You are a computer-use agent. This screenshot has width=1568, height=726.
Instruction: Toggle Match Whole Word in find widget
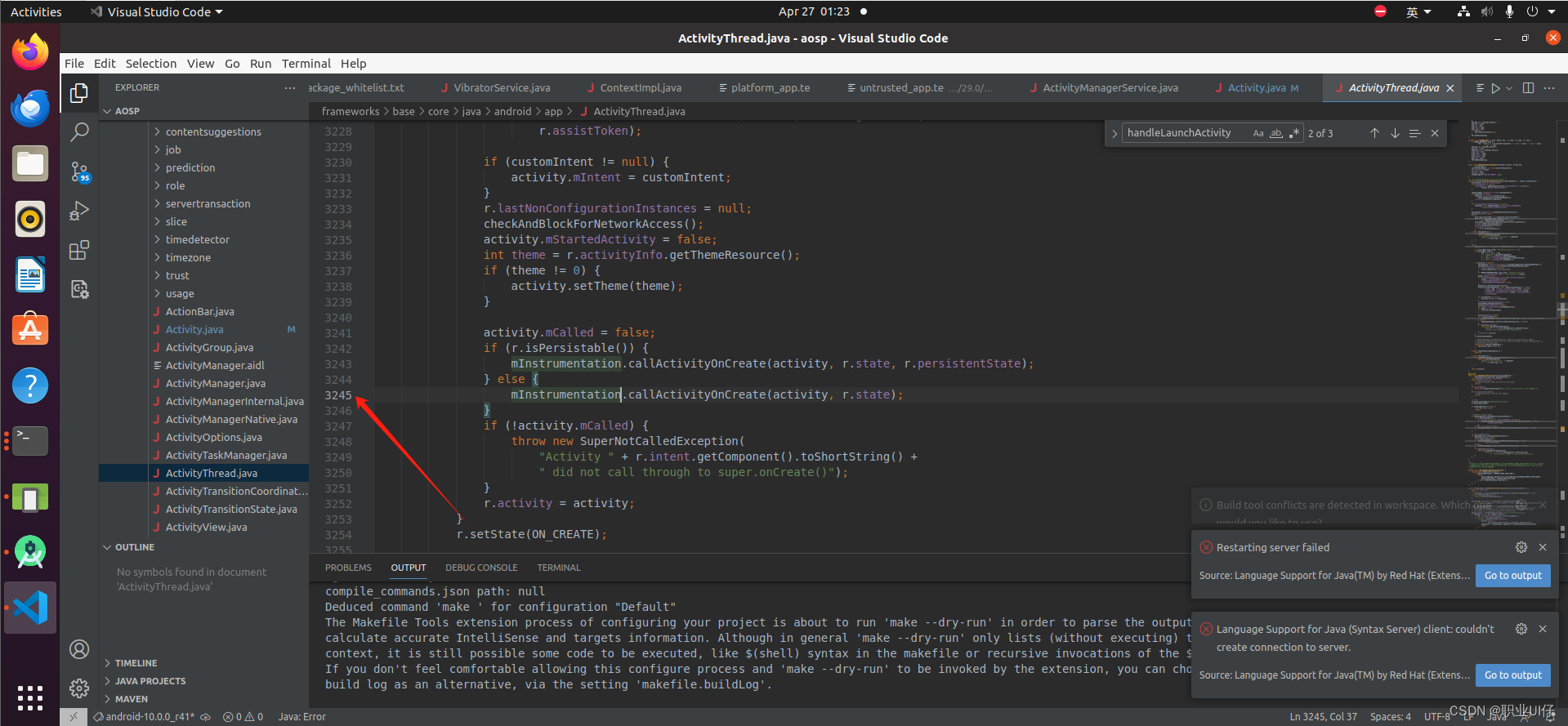coord(1275,133)
